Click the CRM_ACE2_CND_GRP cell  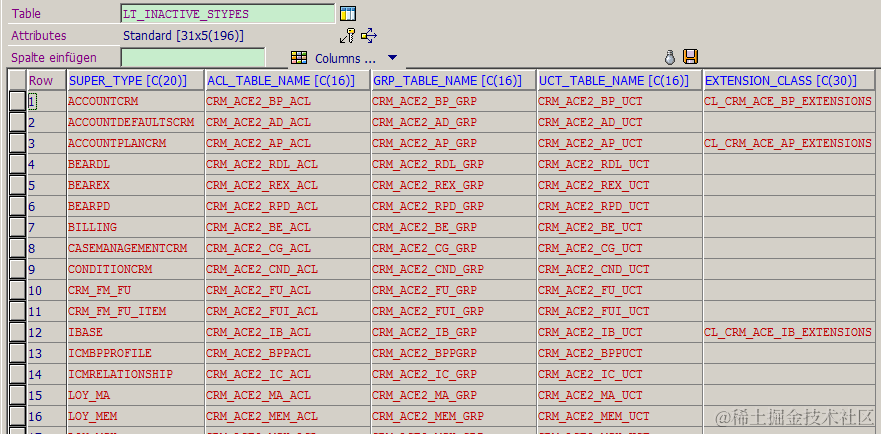[x=453, y=269]
